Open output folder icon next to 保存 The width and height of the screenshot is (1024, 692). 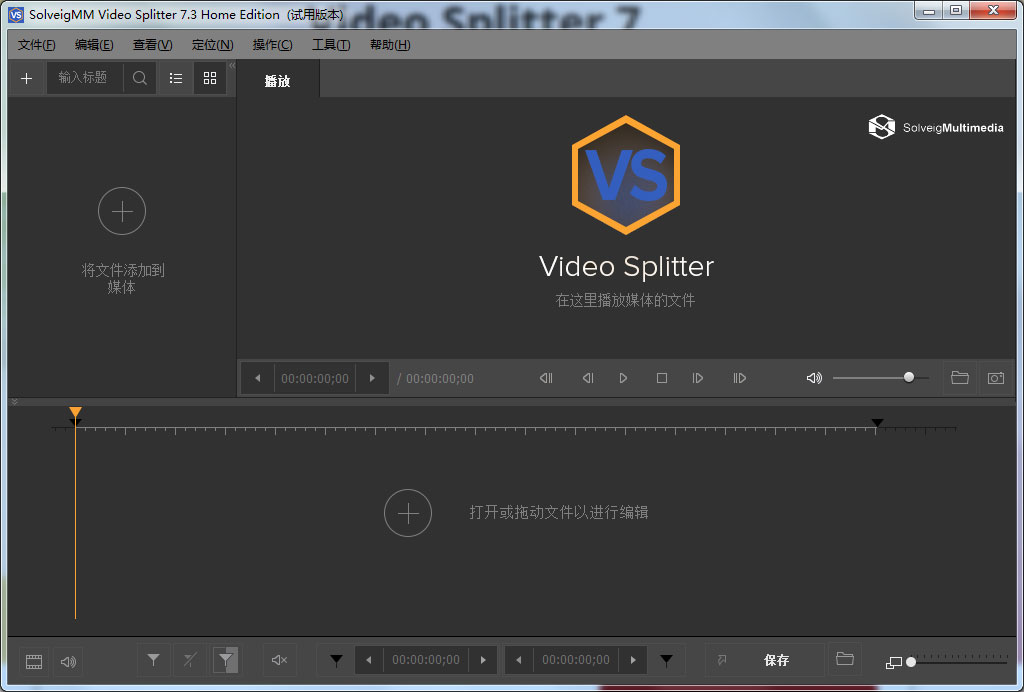(845, 660)
